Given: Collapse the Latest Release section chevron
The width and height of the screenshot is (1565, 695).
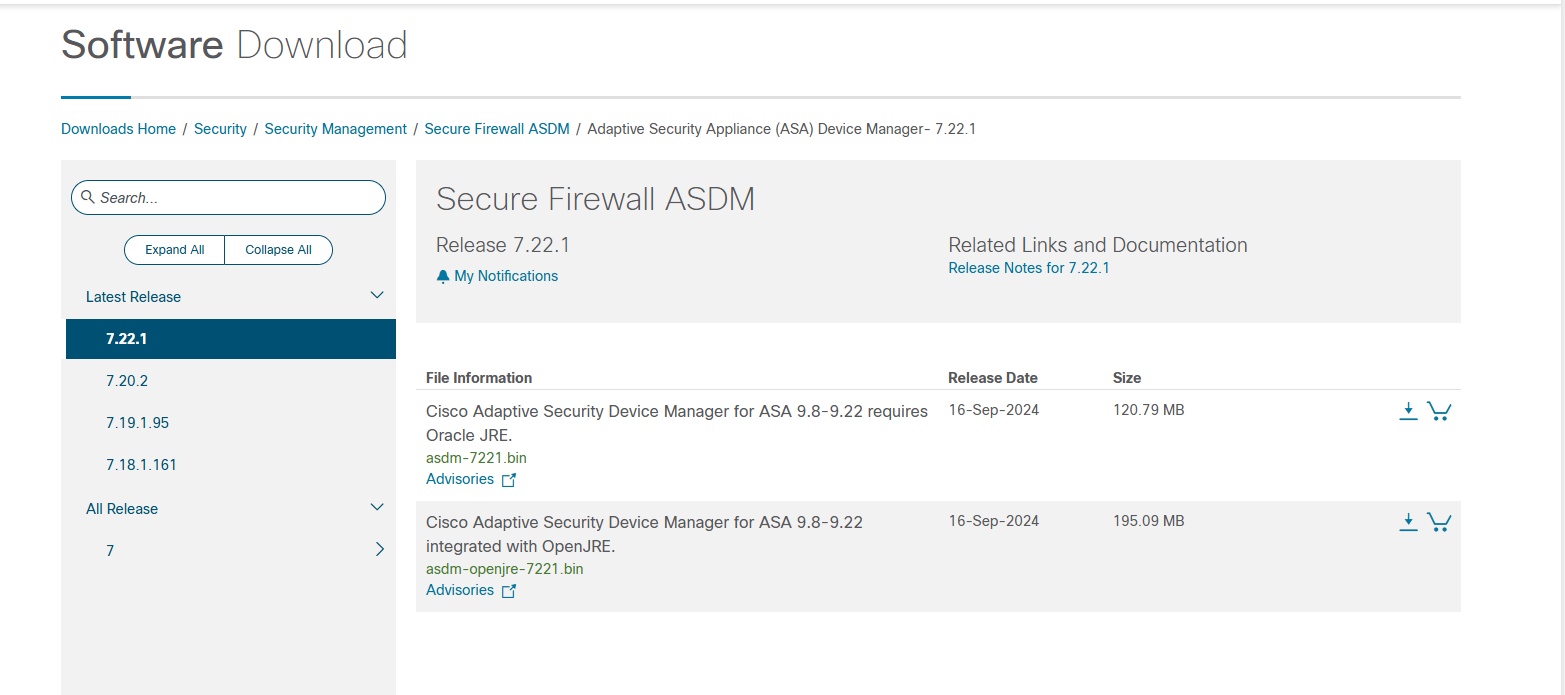Looking at the screenshot, I should [x=377, y=296].
